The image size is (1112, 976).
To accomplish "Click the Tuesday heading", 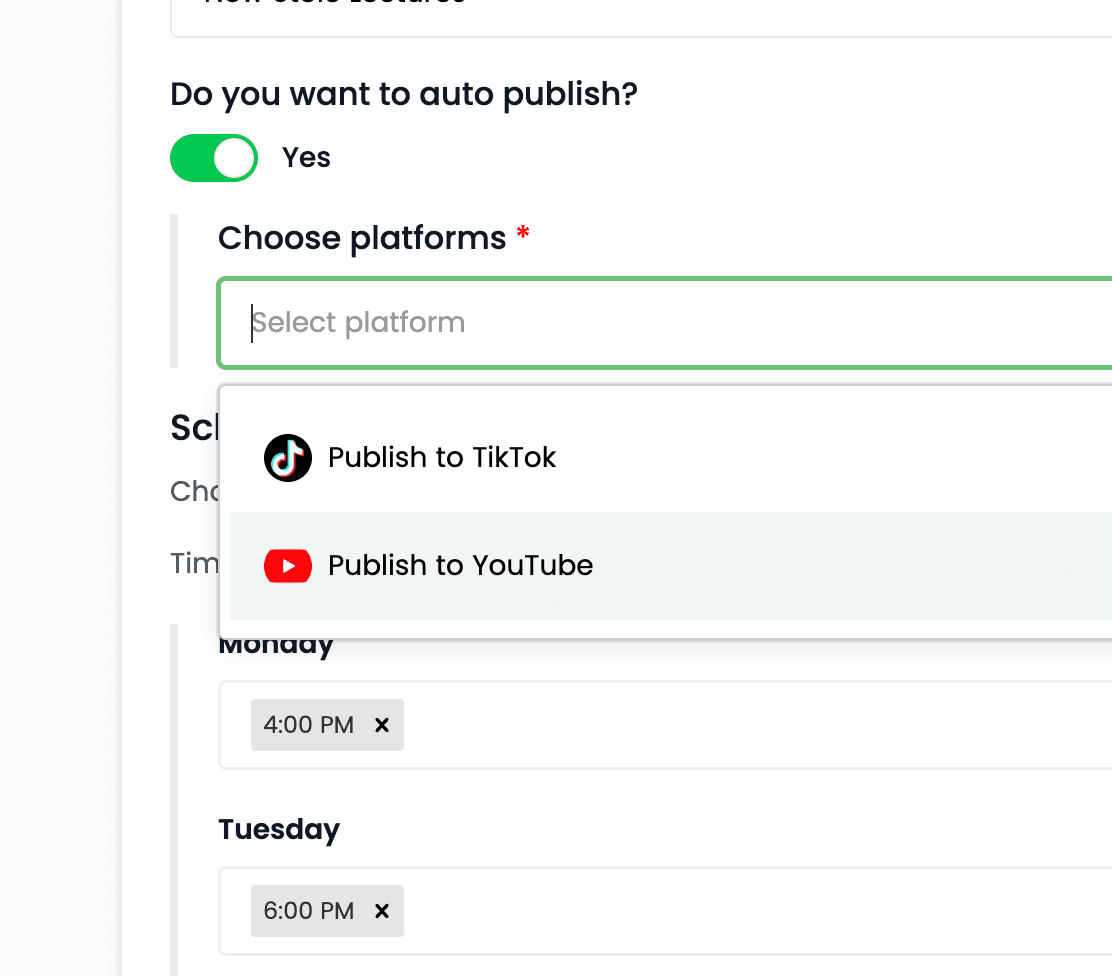I will [279, 829].
